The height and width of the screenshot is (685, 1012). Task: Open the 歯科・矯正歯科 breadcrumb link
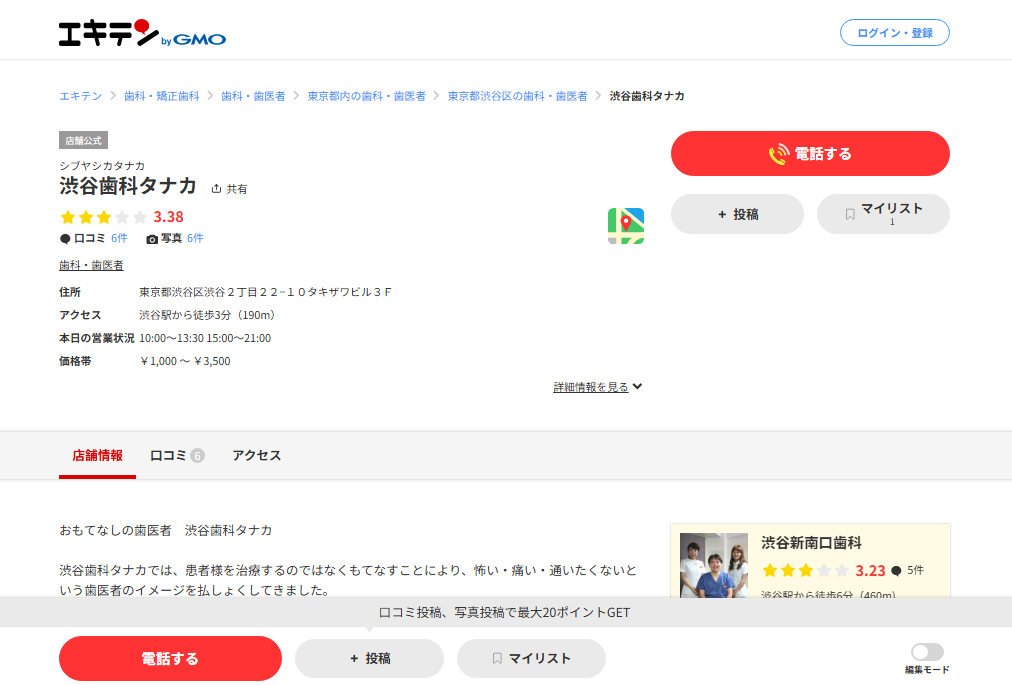point(161,96)
